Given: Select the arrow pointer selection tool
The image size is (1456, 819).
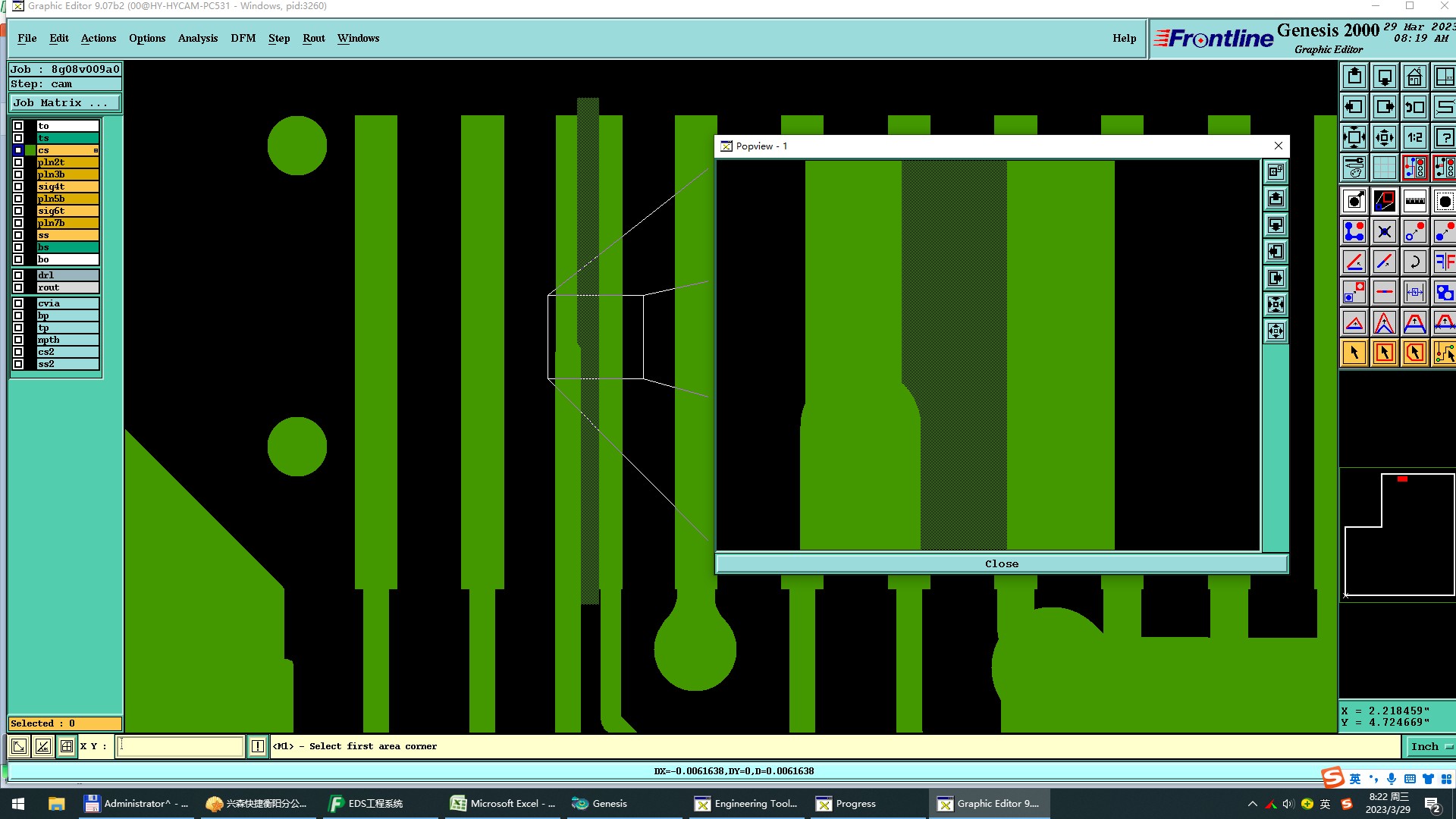Looking at the screenshot, I should [x=1354, y=353].
